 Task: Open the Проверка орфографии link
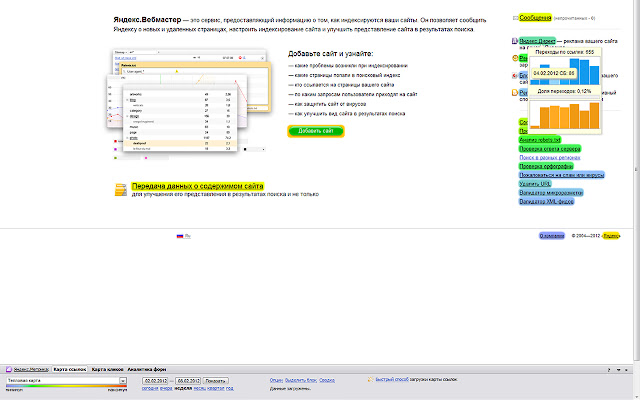click(543, 166)
